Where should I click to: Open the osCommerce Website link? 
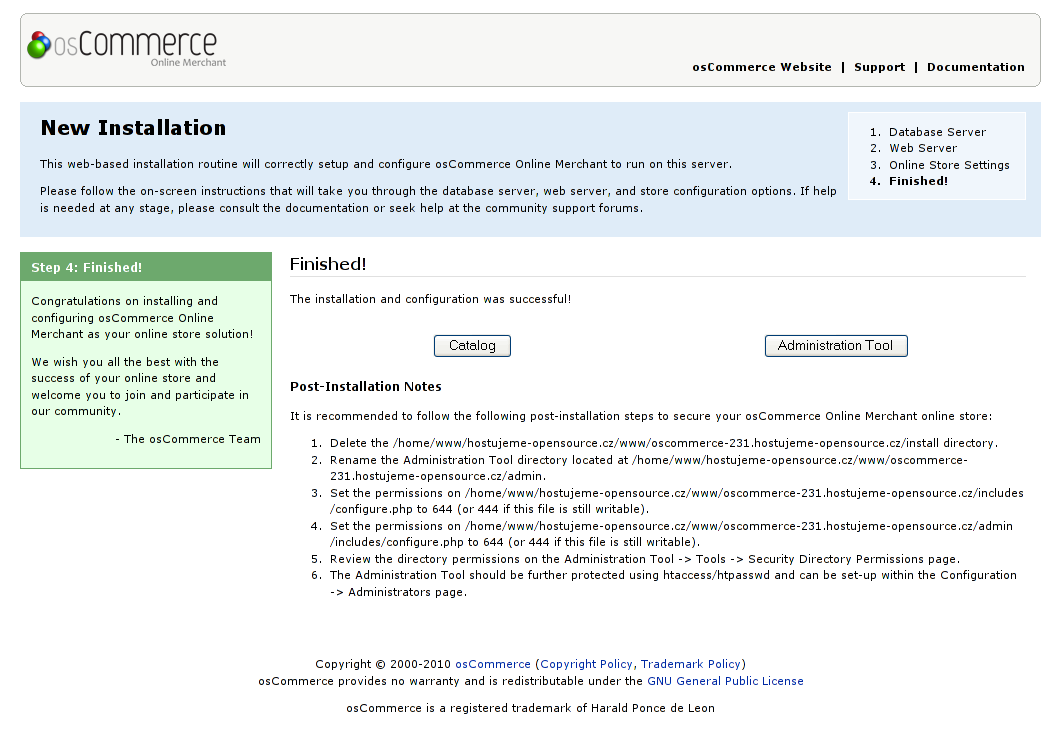762,67
